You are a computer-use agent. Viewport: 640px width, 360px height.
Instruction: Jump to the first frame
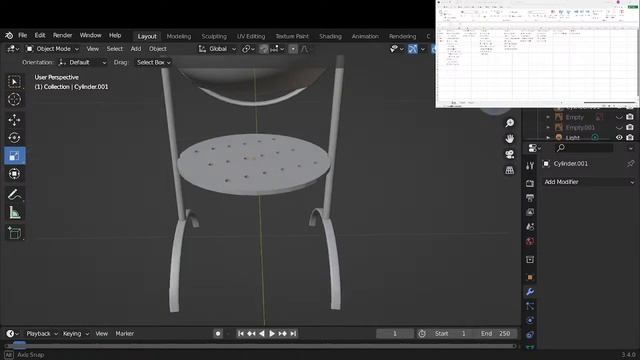click(x=241, y=333)
